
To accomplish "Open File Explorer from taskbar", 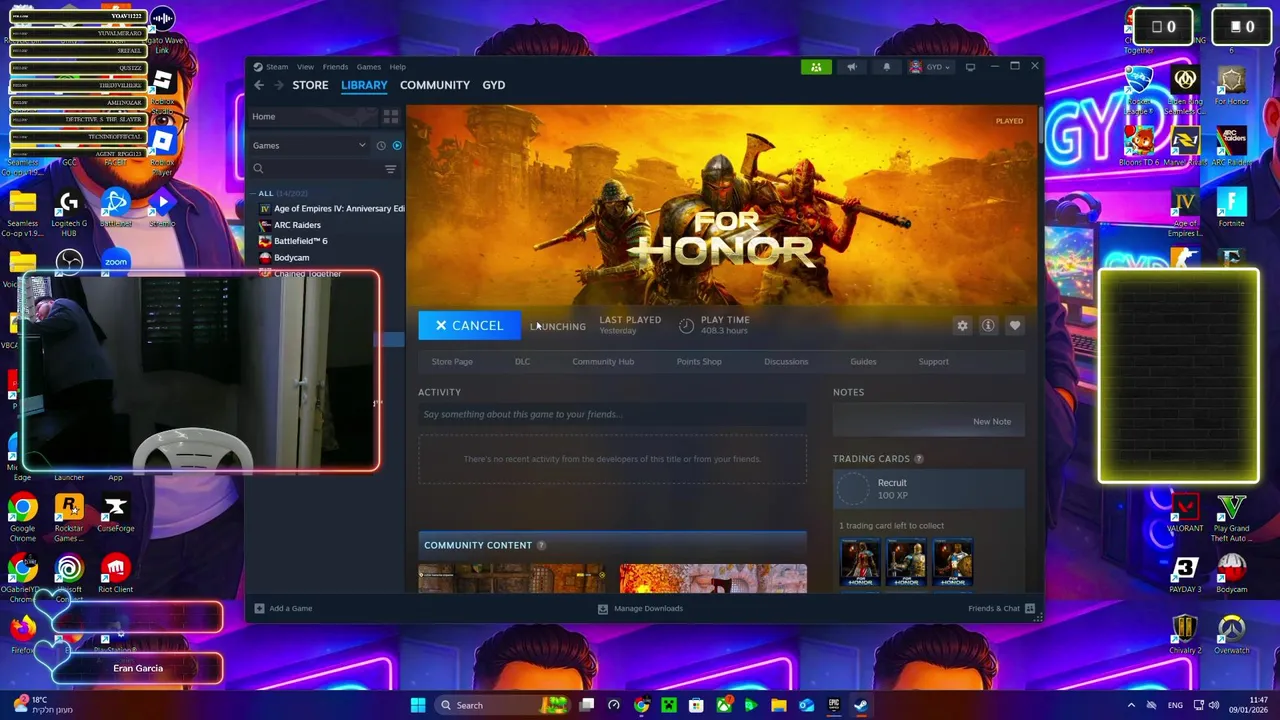I will (778, 705).
